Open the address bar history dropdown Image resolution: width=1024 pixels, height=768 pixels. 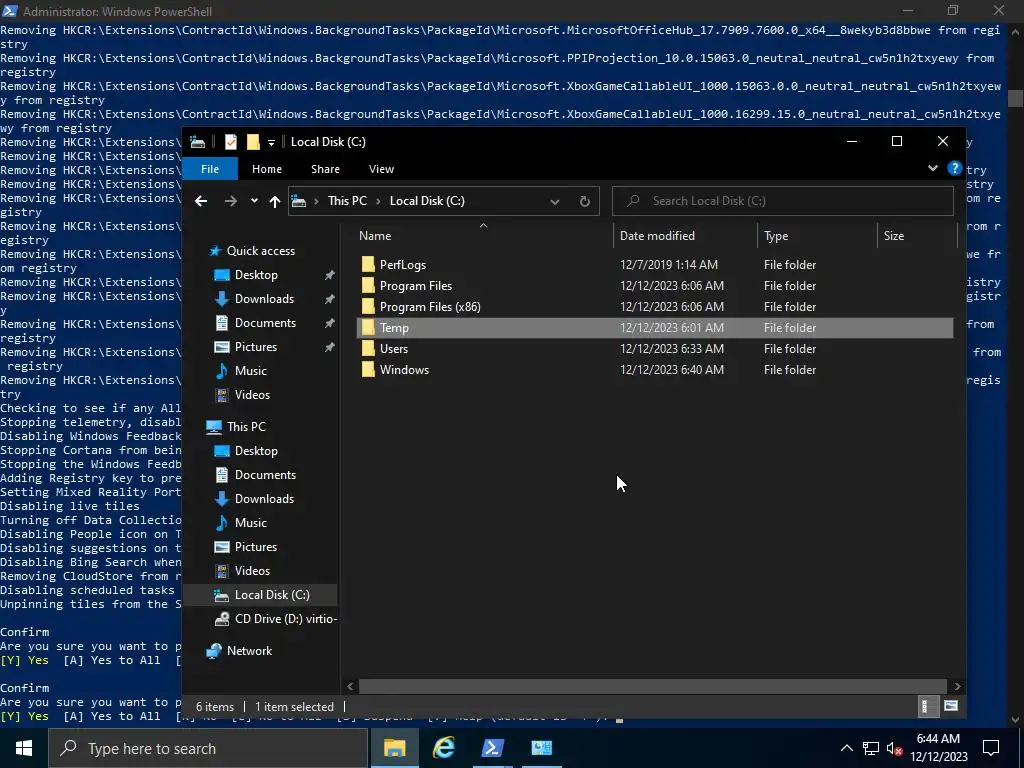[554, 201]
